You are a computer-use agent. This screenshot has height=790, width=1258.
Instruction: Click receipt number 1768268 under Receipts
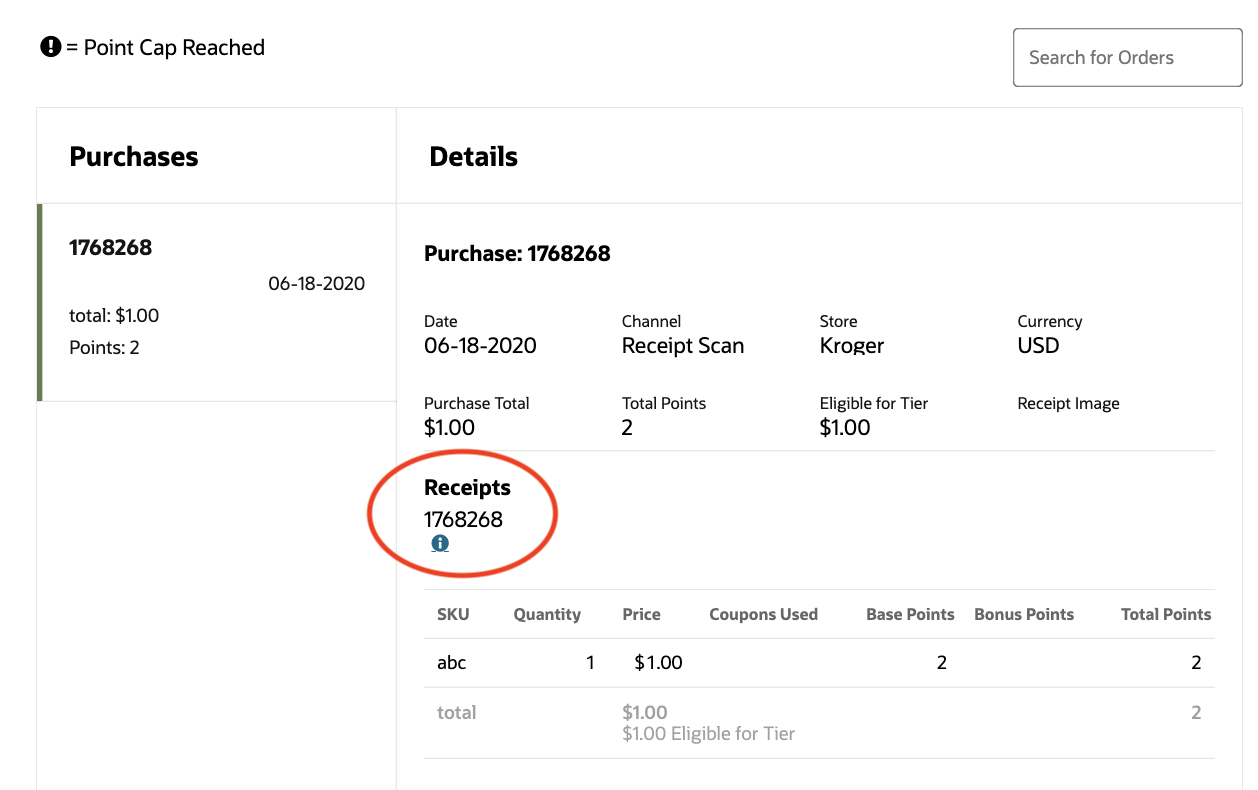(x=463, y=519)
